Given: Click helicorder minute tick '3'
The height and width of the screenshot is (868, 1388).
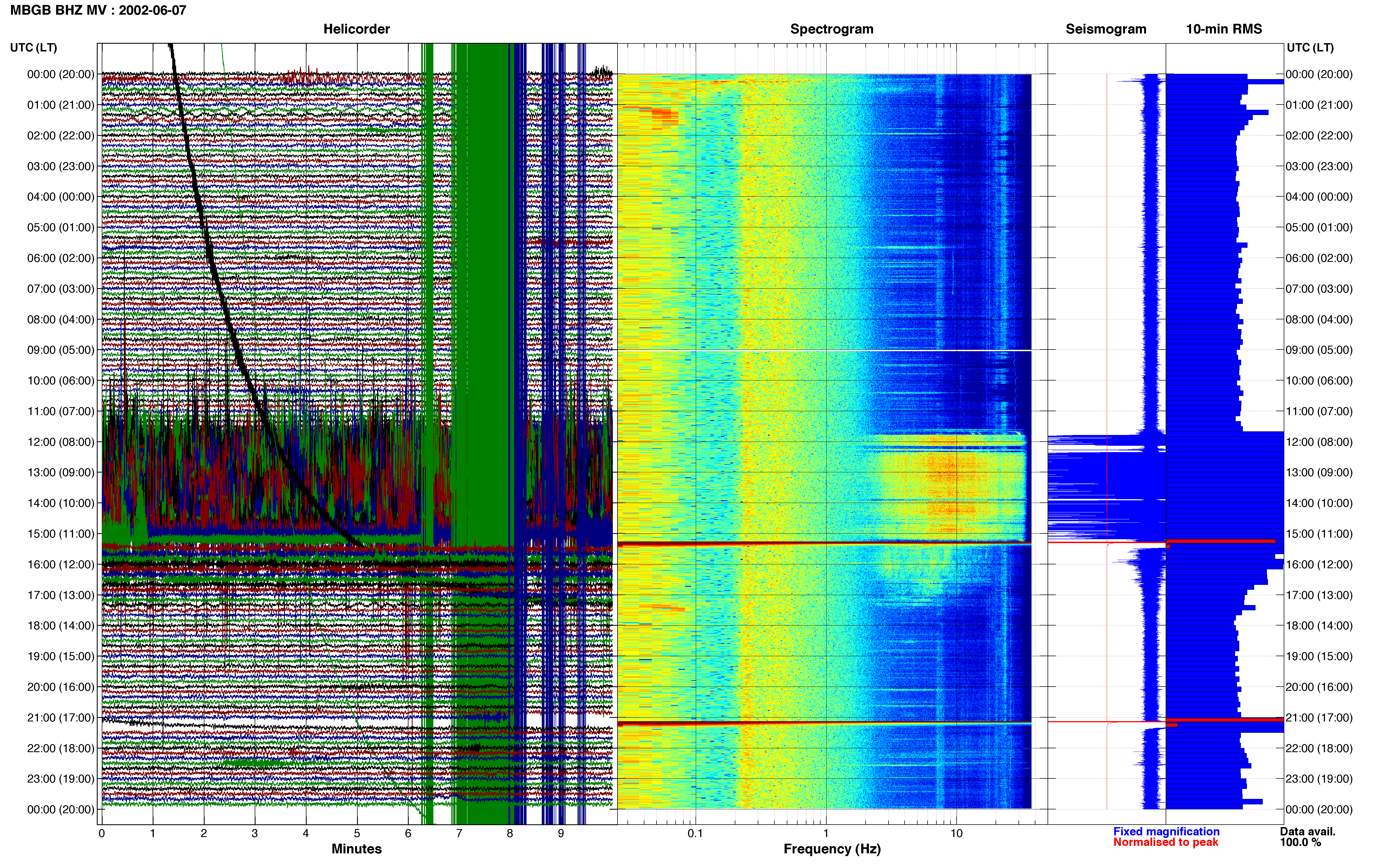Looking at the screenshot, I should tap(255, 833).
